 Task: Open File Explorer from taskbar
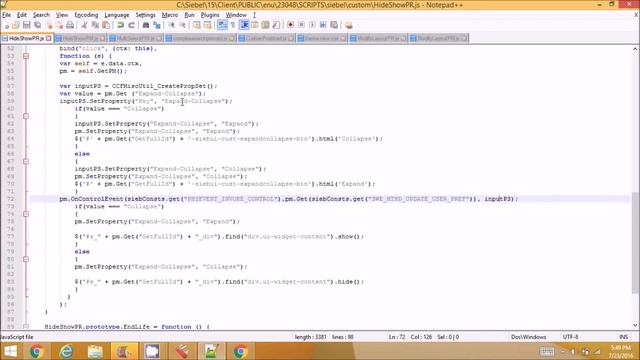pos(95,351)
